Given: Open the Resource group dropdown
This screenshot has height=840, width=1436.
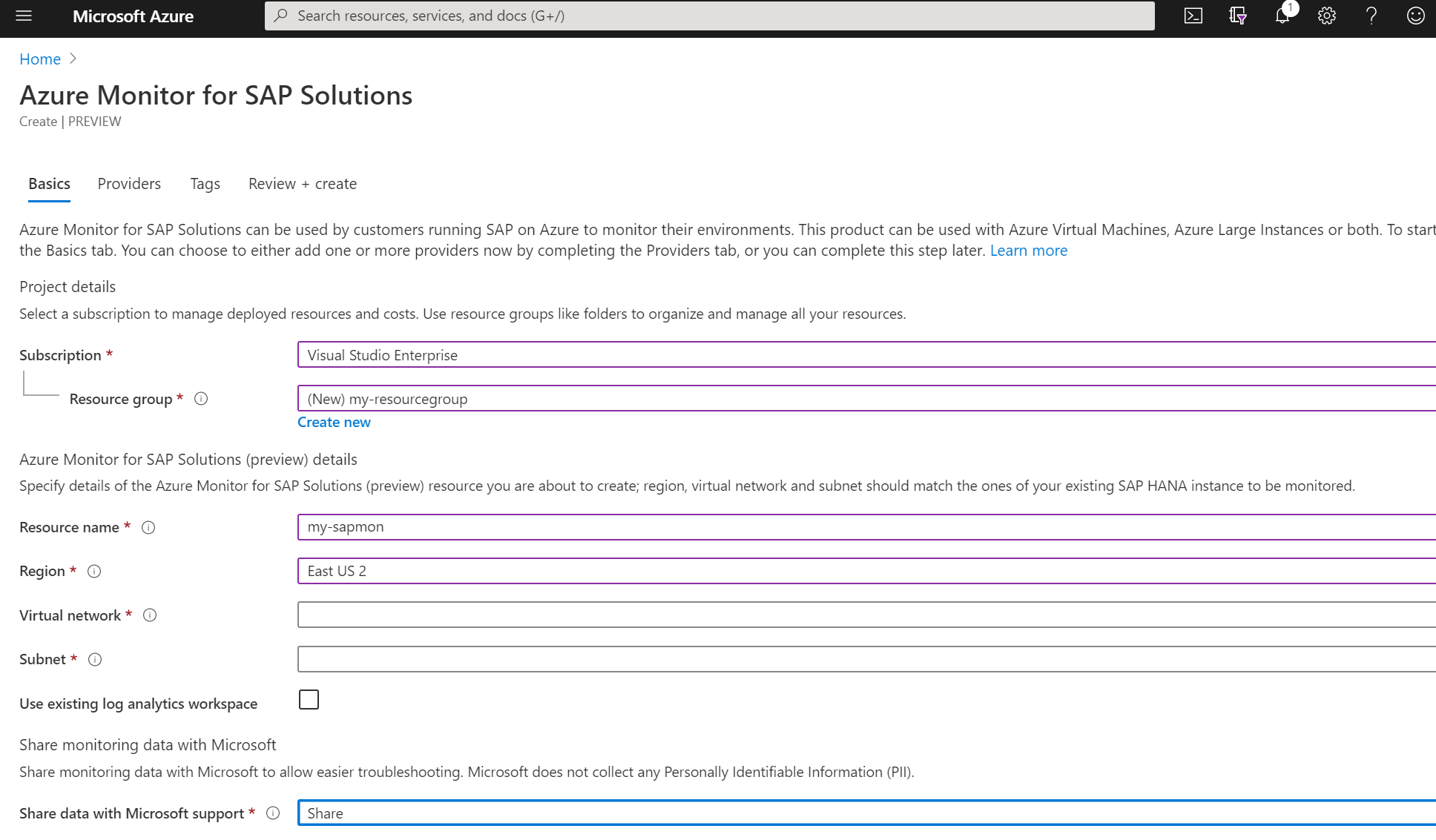Looking at the screenshot, I should pyautogui.click(x=866, y=399).
